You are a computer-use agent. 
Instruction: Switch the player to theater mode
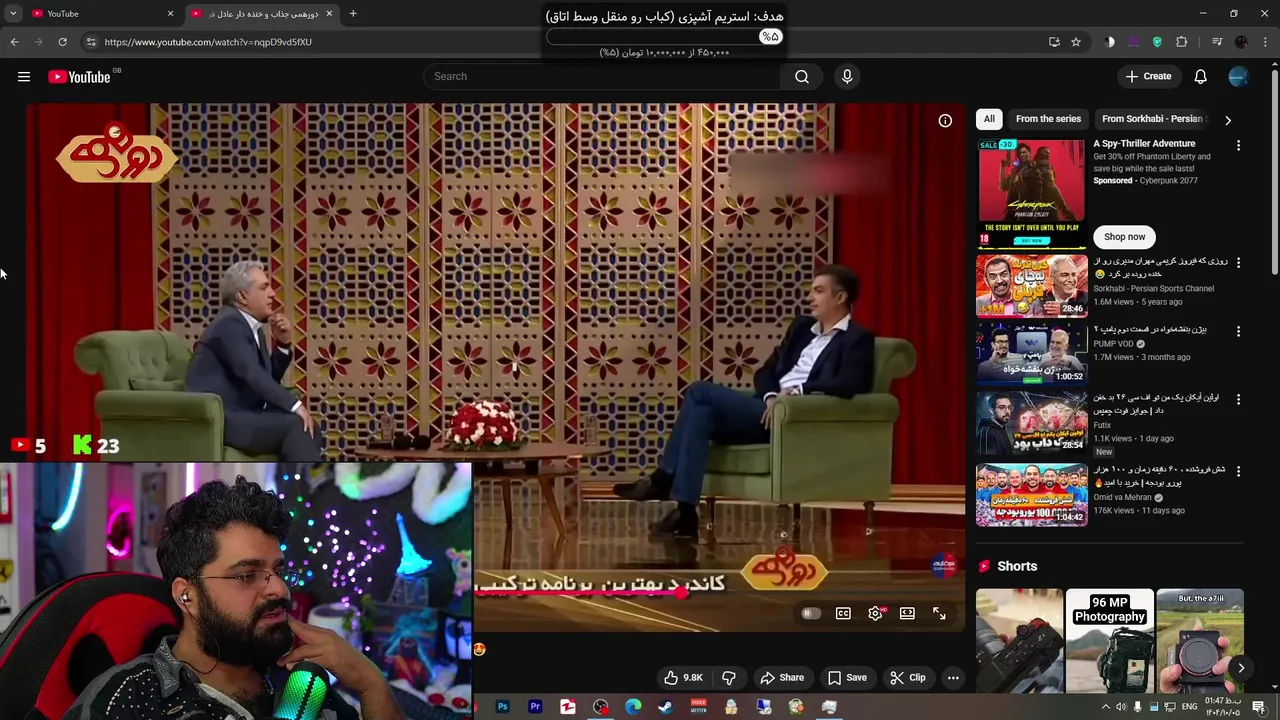click(x=907, y=614)
